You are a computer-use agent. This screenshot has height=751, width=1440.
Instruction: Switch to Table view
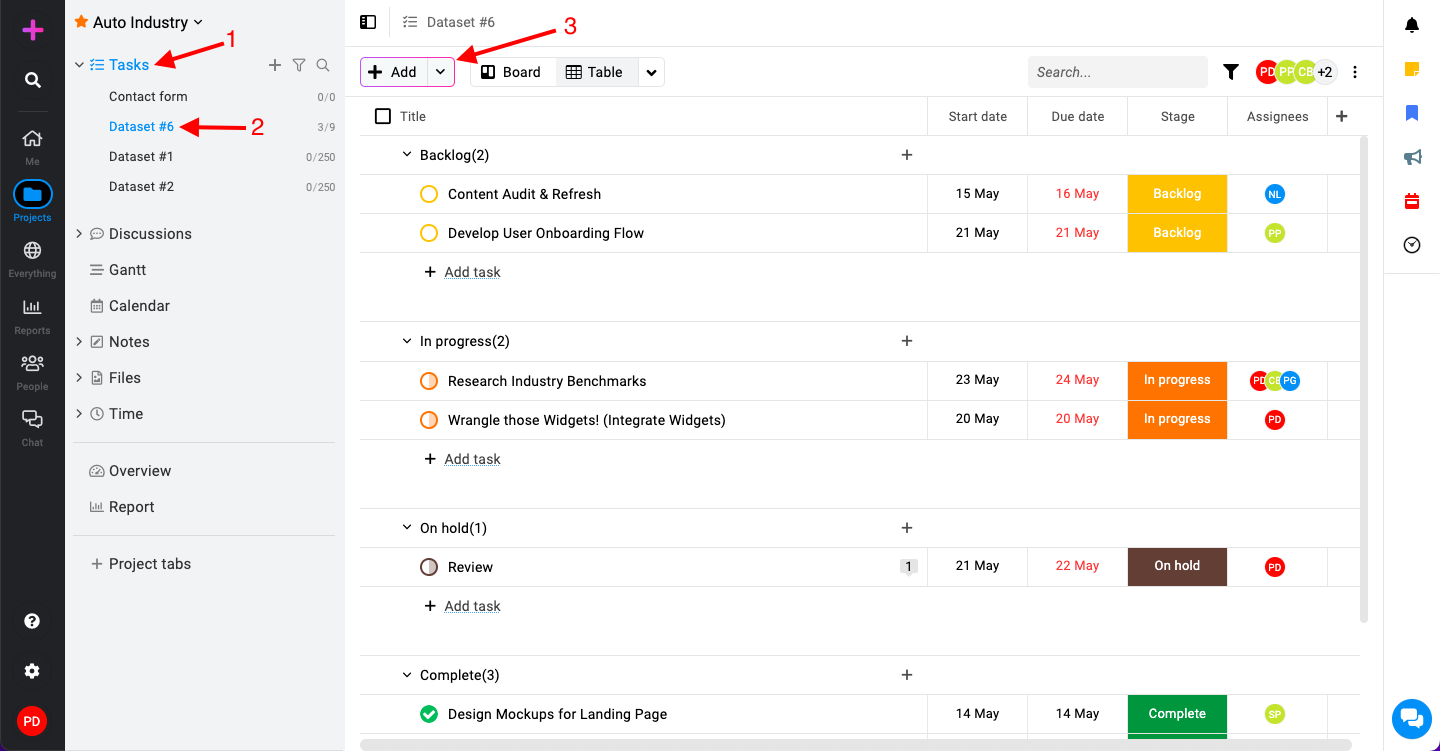click(596, 72)
